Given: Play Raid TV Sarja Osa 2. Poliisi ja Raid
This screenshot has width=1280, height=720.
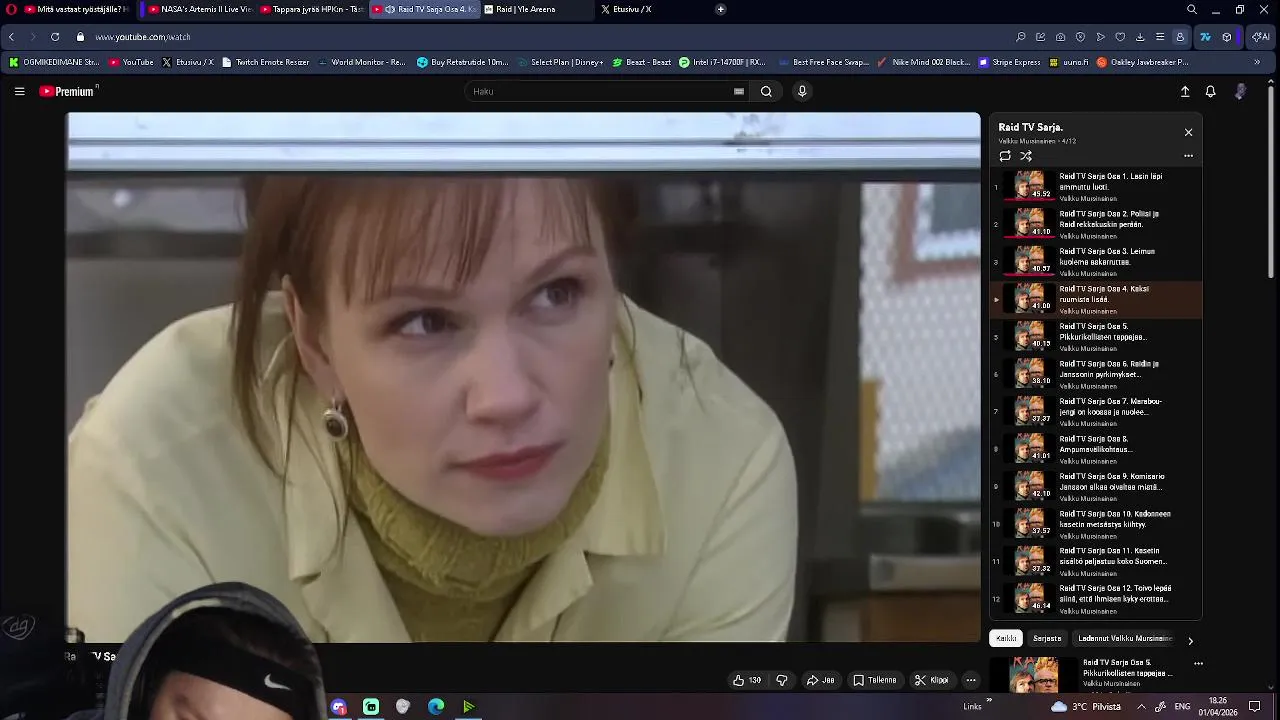Looking at the screenshot, I should click(x=1095, y=224).
